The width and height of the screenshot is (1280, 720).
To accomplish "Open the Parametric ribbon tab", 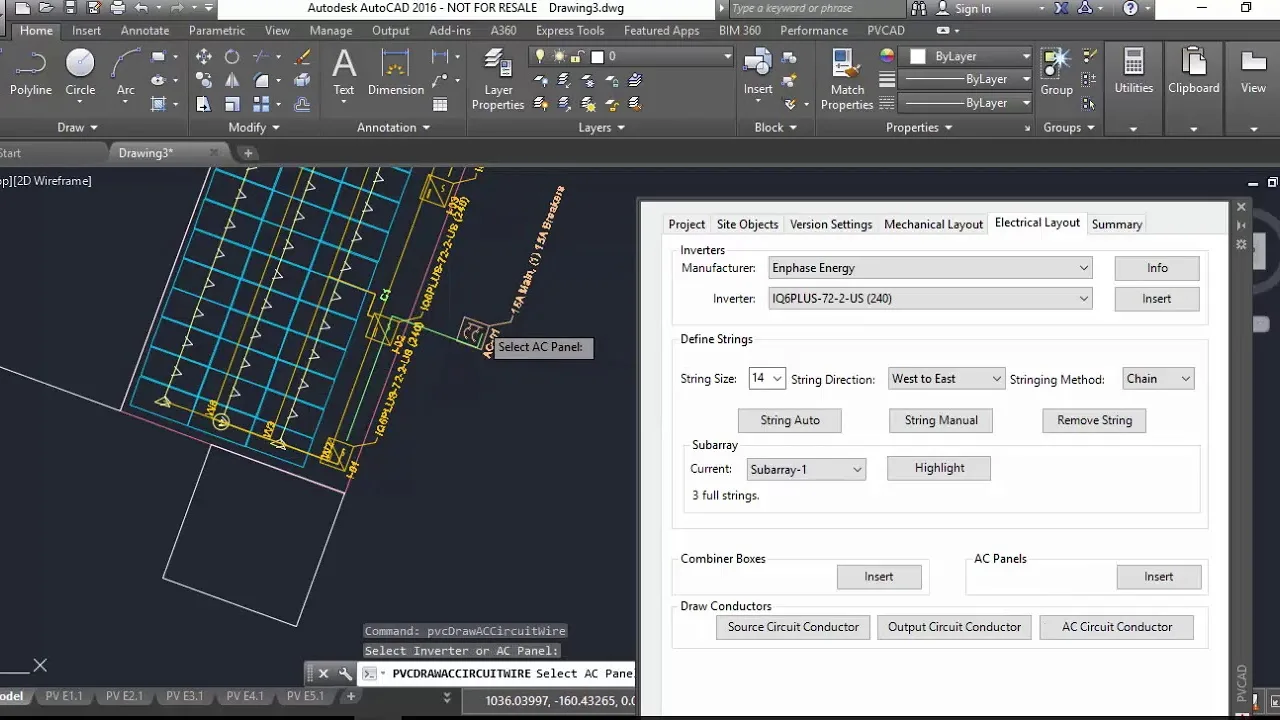I will click(x=217, y=30).
